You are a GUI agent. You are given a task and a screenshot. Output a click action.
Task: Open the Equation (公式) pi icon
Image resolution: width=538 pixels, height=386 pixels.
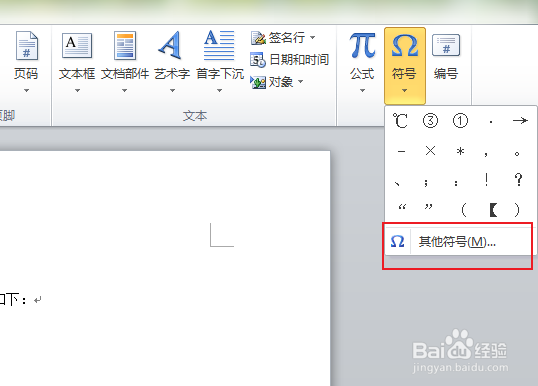(362, 45)
